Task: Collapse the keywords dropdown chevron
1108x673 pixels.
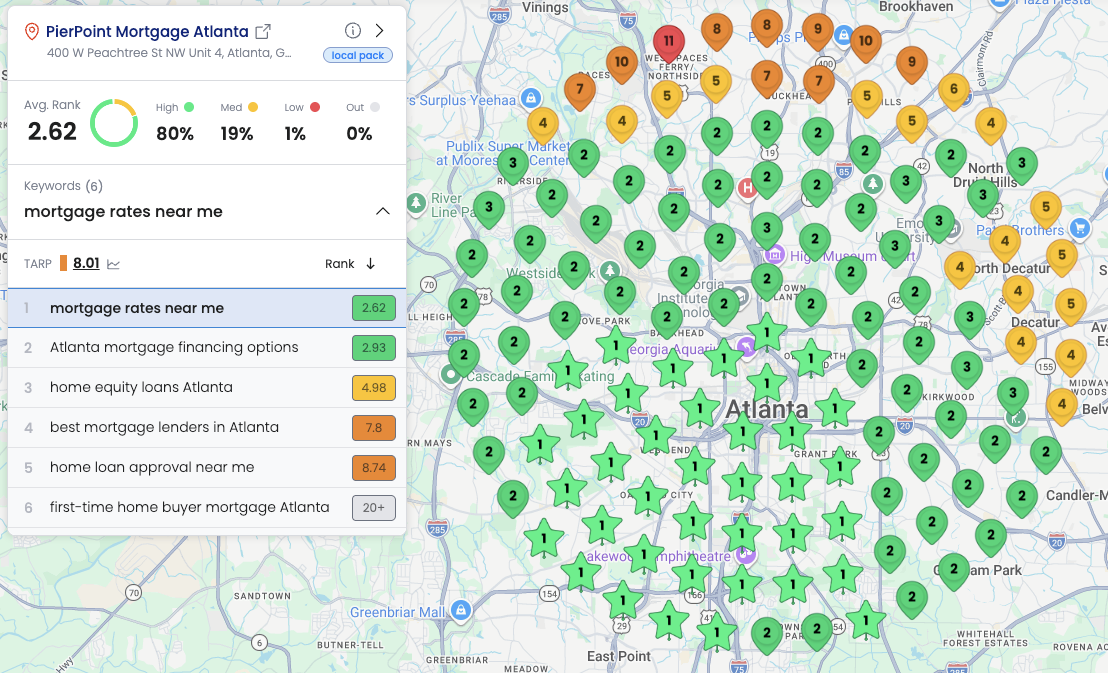Action: pyautogui.click(x=382, y=211)
